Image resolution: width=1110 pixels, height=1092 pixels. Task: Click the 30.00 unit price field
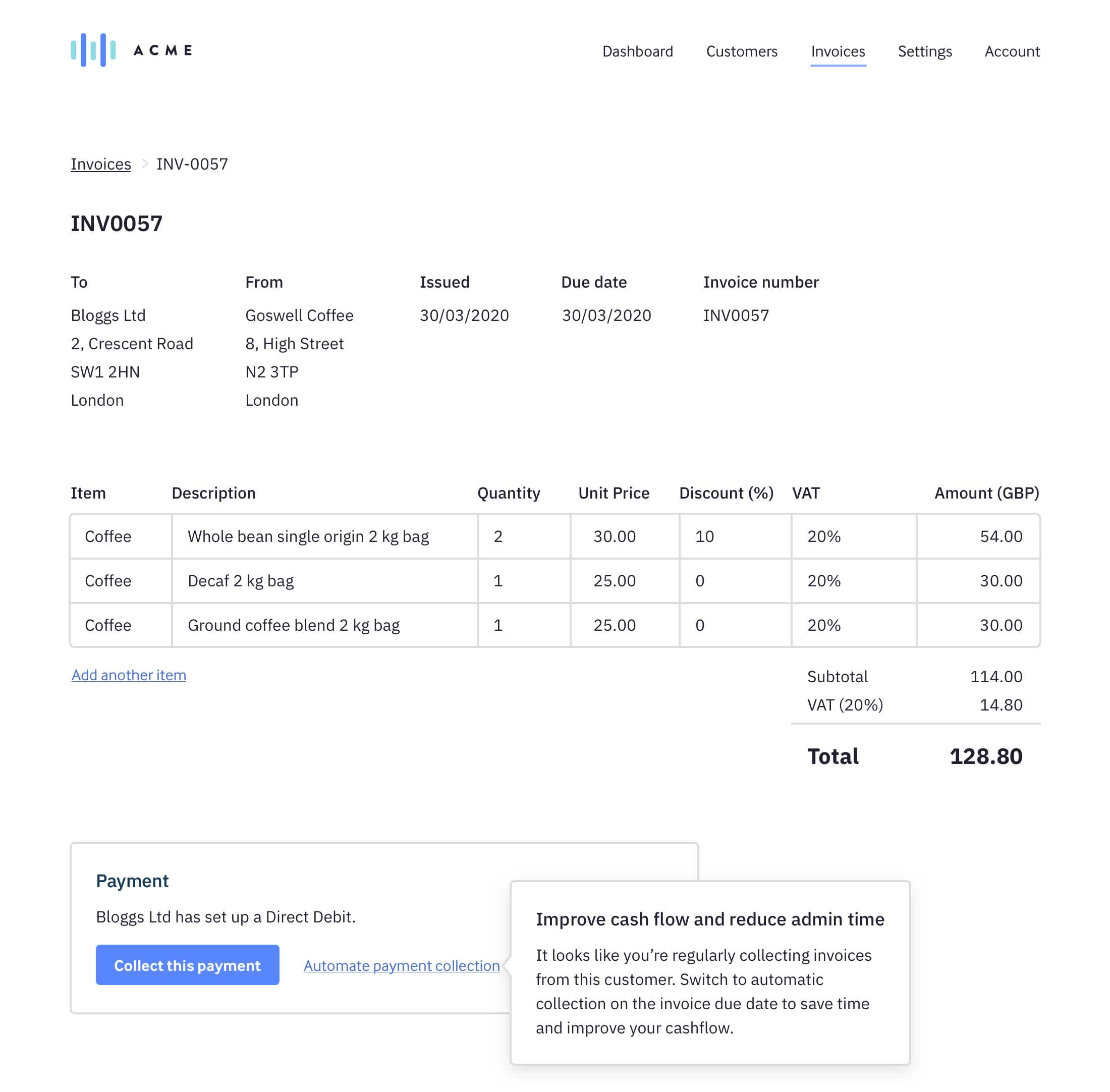624,536
